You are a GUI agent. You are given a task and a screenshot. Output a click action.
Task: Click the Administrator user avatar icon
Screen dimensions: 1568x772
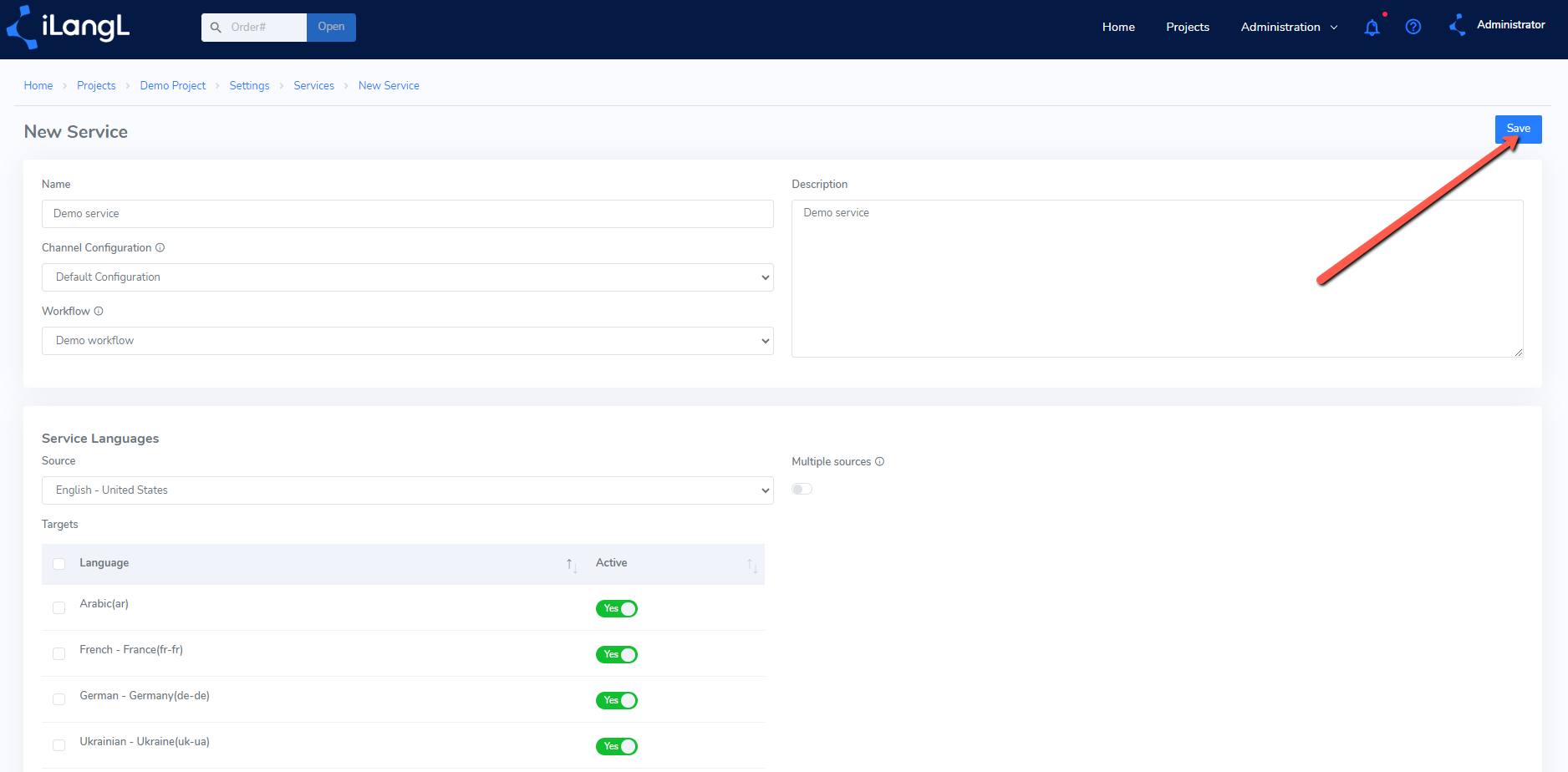click(x=1458, y=25)
